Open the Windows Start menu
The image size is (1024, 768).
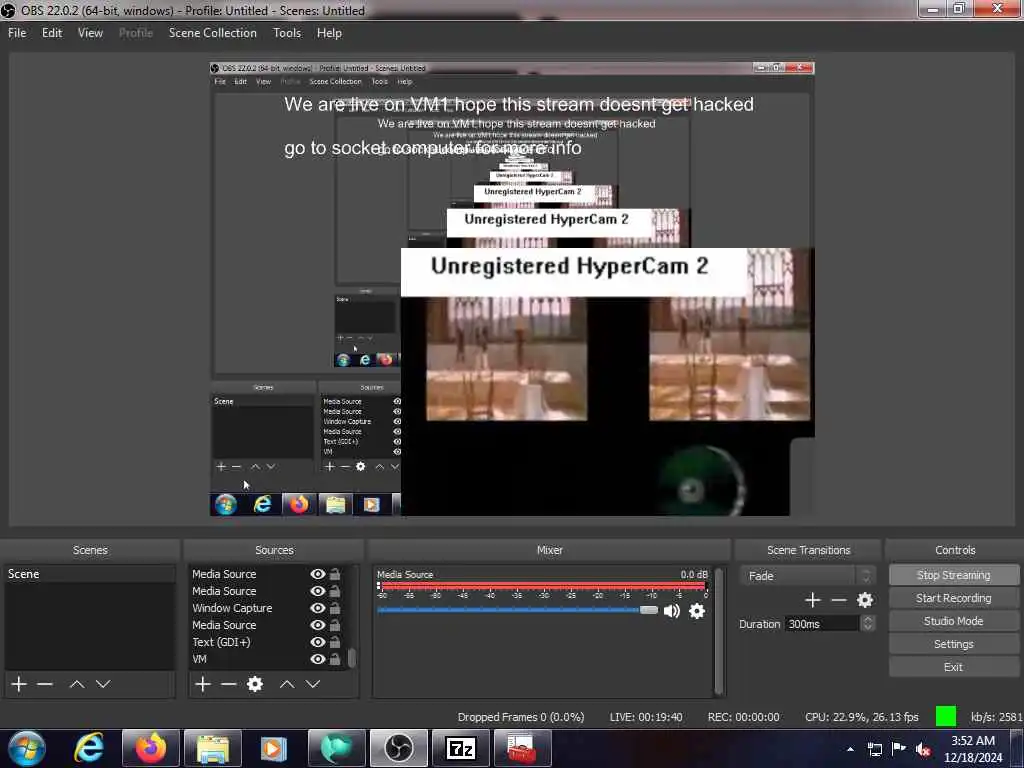point(27,748)
